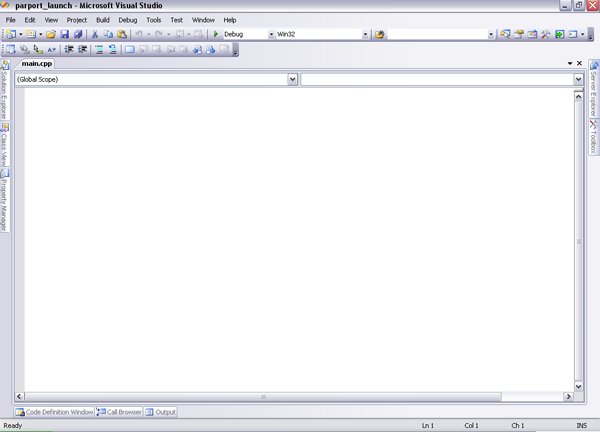
Task: Jump to previous bookmark in document icon
Action: click(x=197, y=49)
